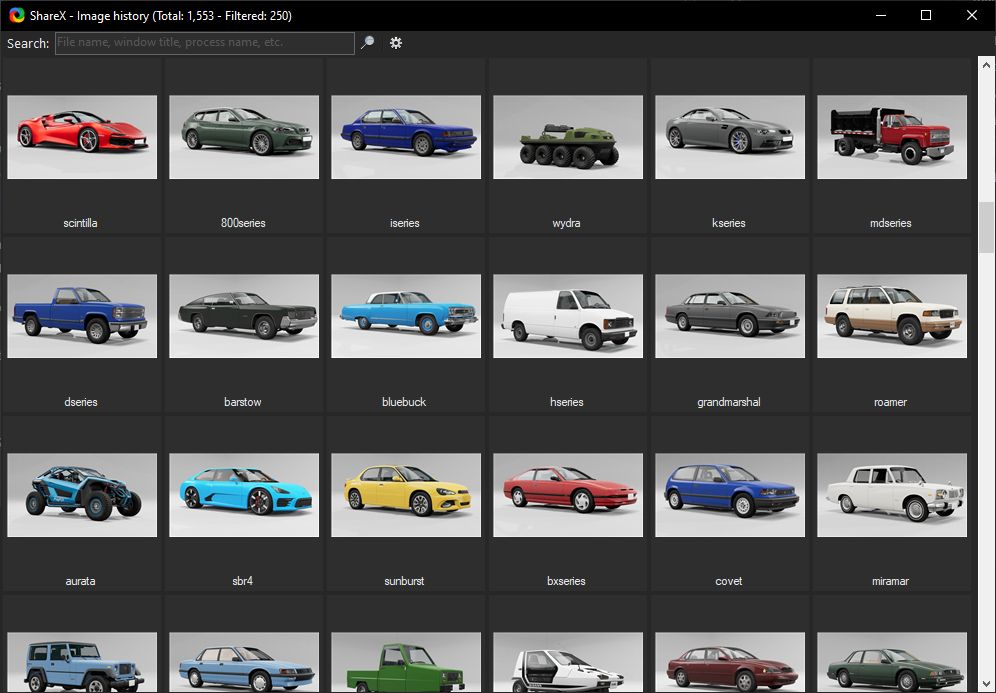Click the 'bxseries' file name label
This screenshot has height=693, width=996.
point(567,581)
